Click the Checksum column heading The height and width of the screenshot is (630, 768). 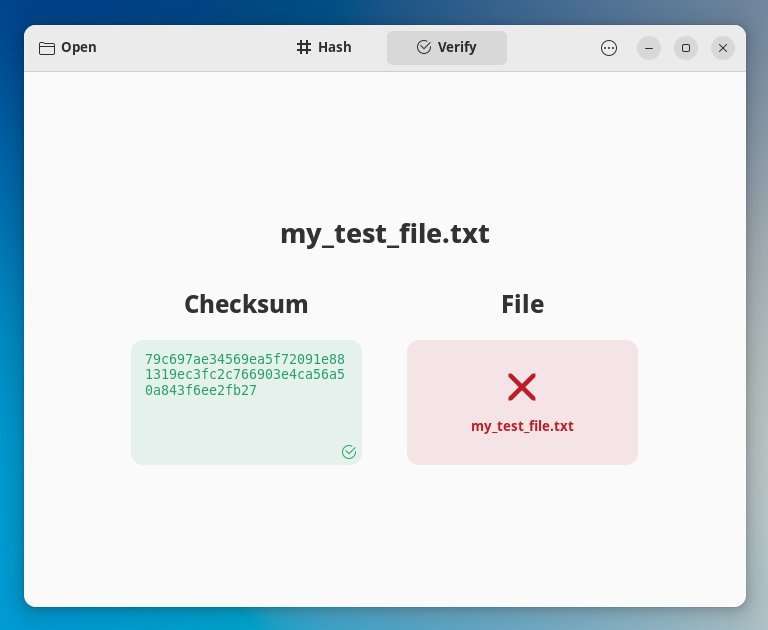click(246, 304)
